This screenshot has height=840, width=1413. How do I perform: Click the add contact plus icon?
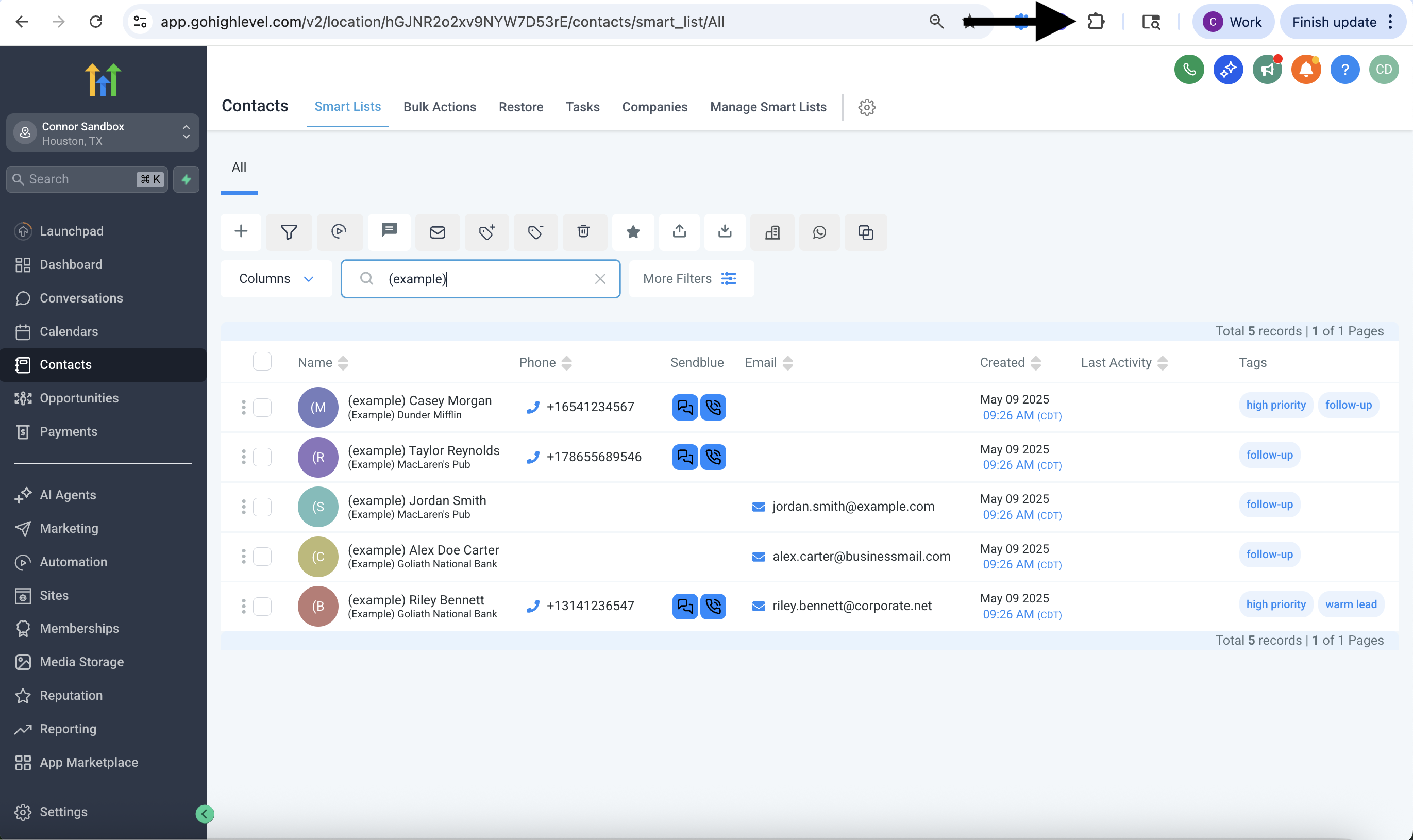241,231
